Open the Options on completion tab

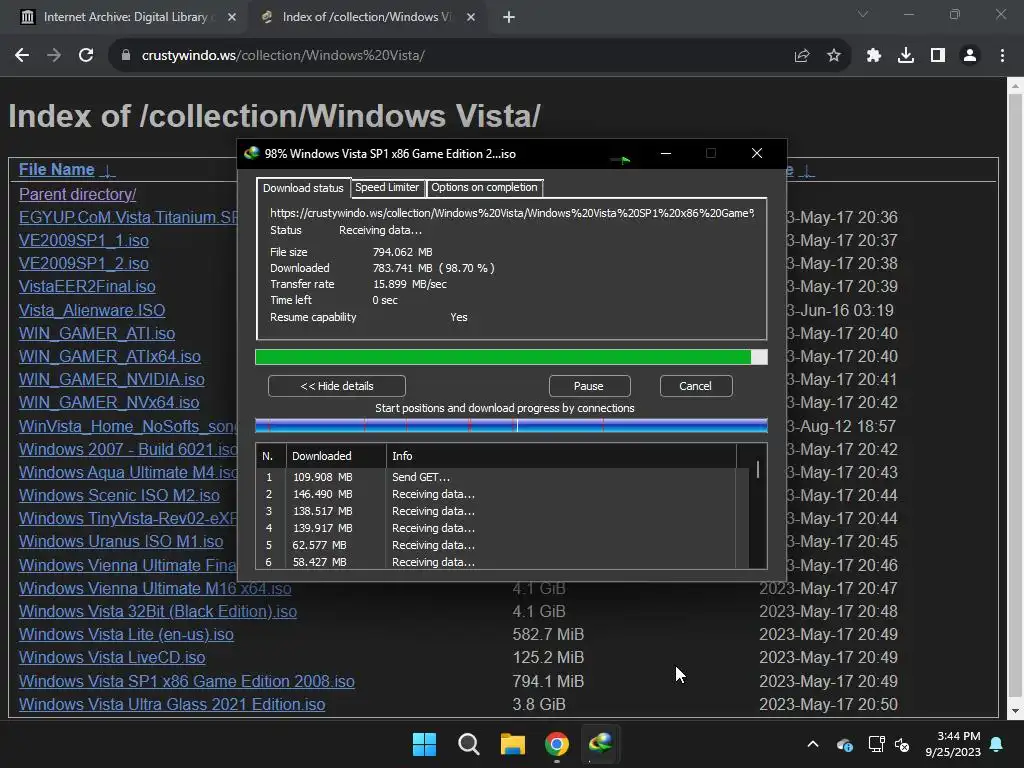(x=484, y=187)
